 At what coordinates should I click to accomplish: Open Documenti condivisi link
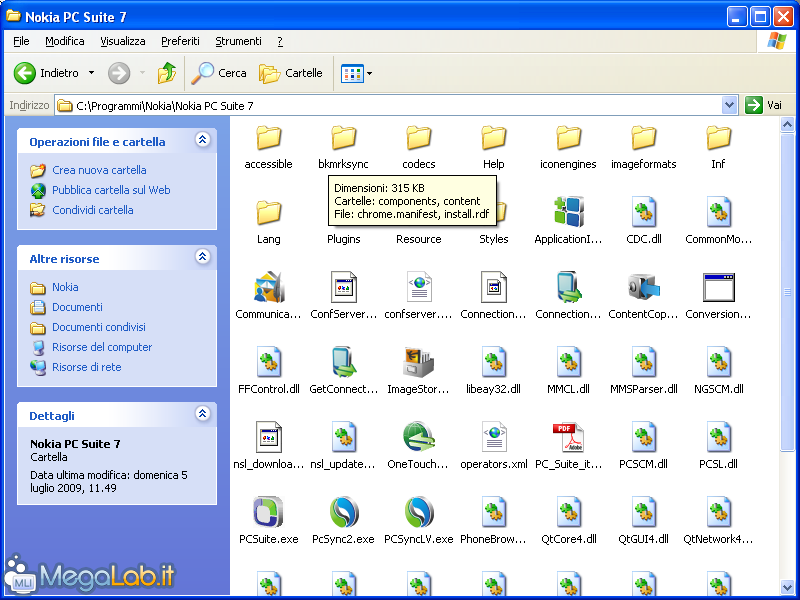[99, 327]
